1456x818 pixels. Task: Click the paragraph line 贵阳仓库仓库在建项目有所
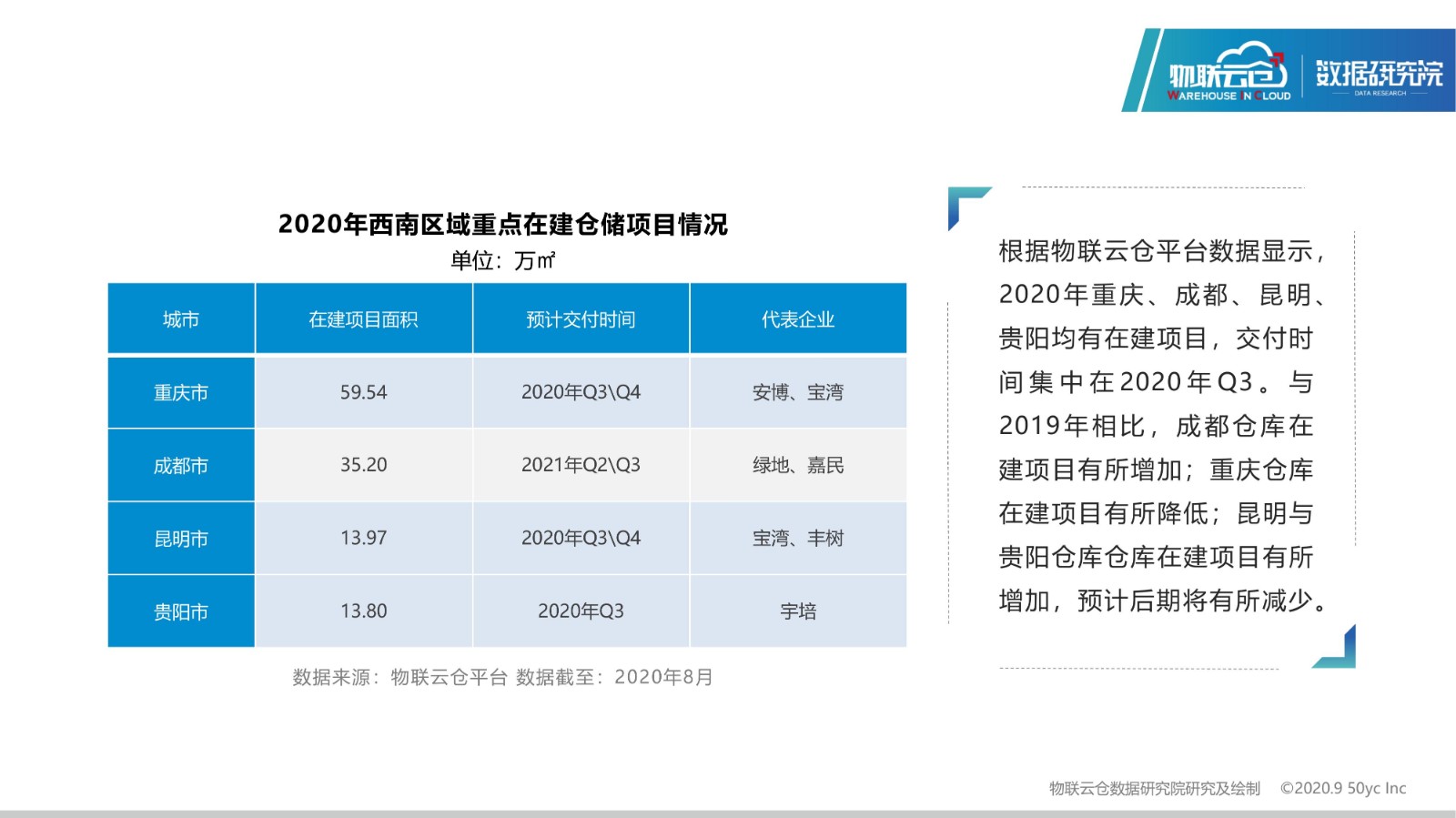[x=1157, y=557]
